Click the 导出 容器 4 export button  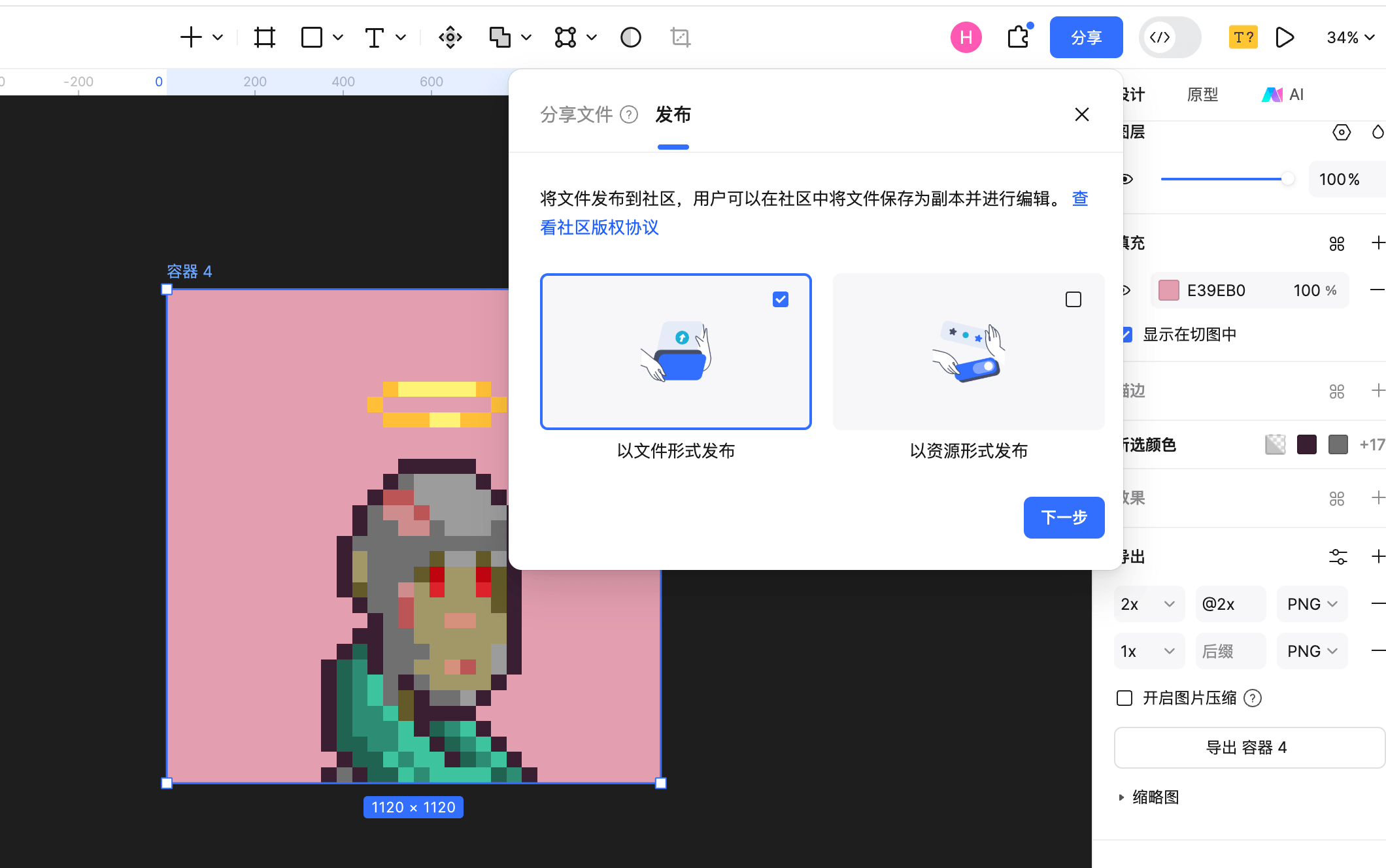point(1249,747)
